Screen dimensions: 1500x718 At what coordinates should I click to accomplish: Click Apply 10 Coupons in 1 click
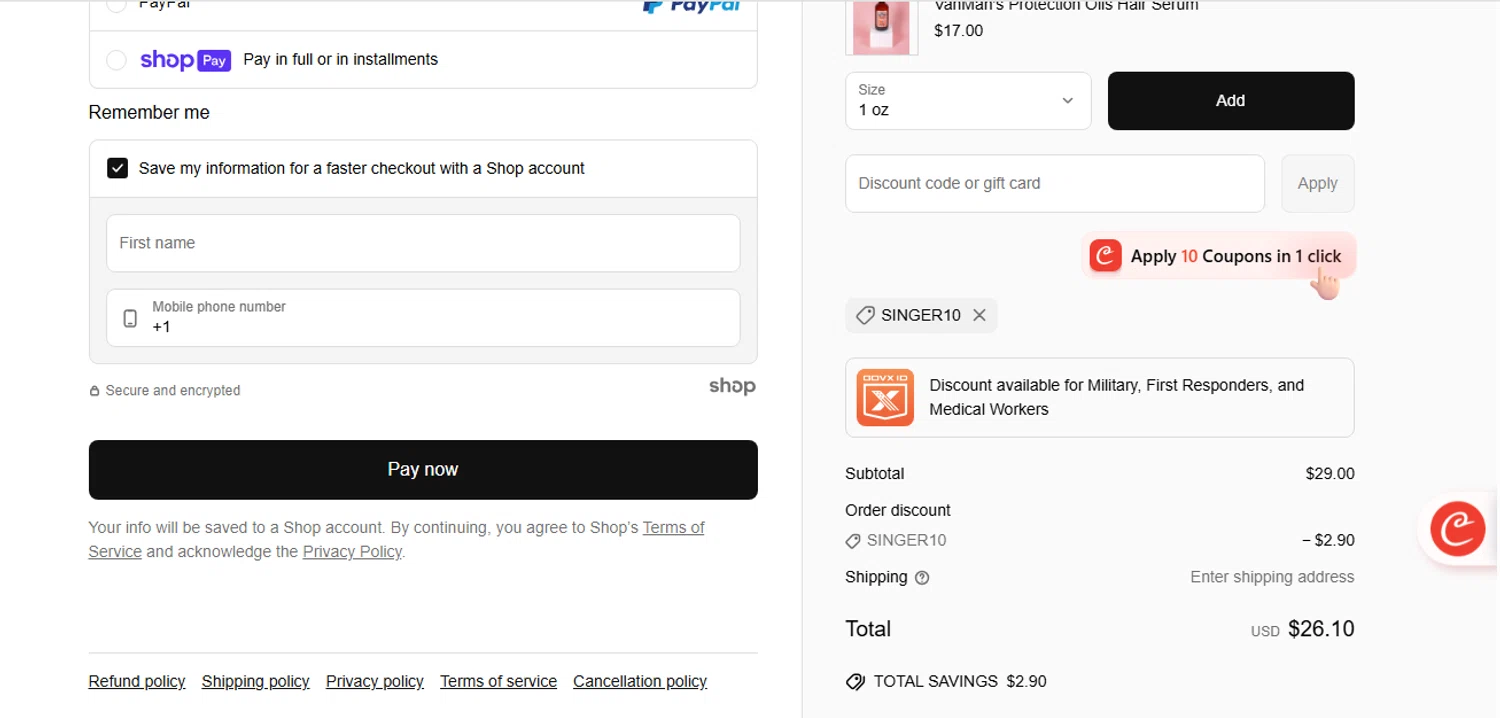click(1218, 257)
